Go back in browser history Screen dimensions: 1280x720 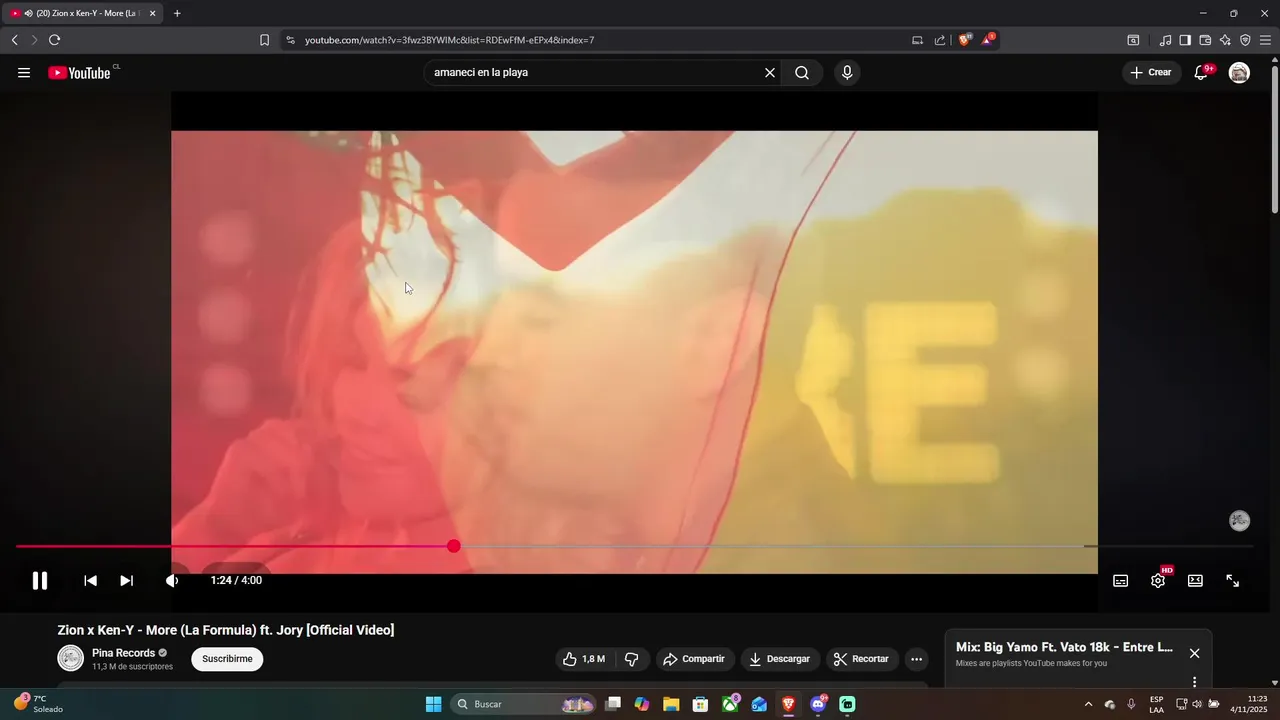[14, 40]
